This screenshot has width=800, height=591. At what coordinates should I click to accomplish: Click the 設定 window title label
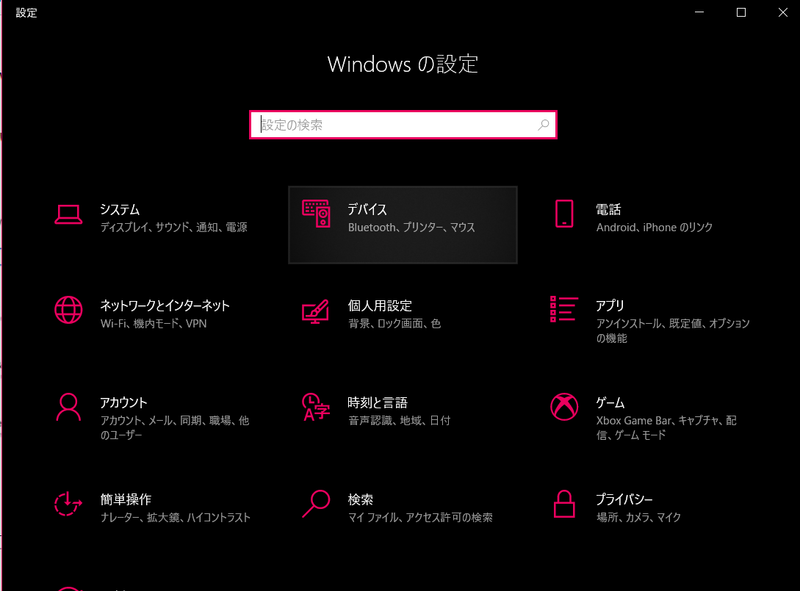point(26,13)
